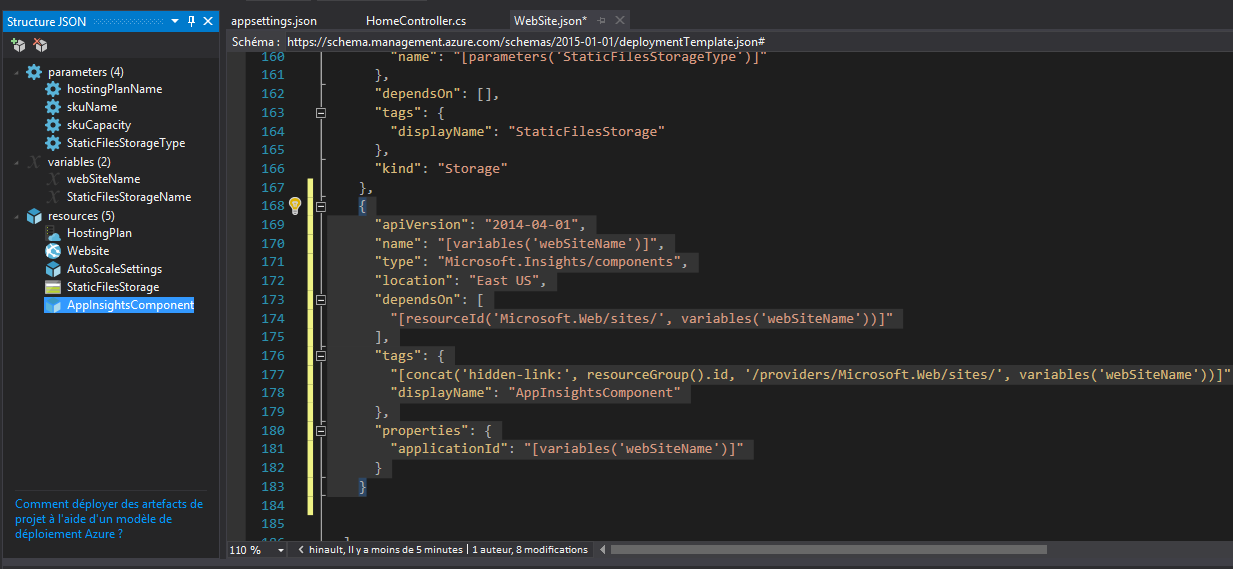Image resolution: width=1233 pixels, height=569 pixels.
Task: Open the Structure JSON window options dropdown
Action: [175, 21]
